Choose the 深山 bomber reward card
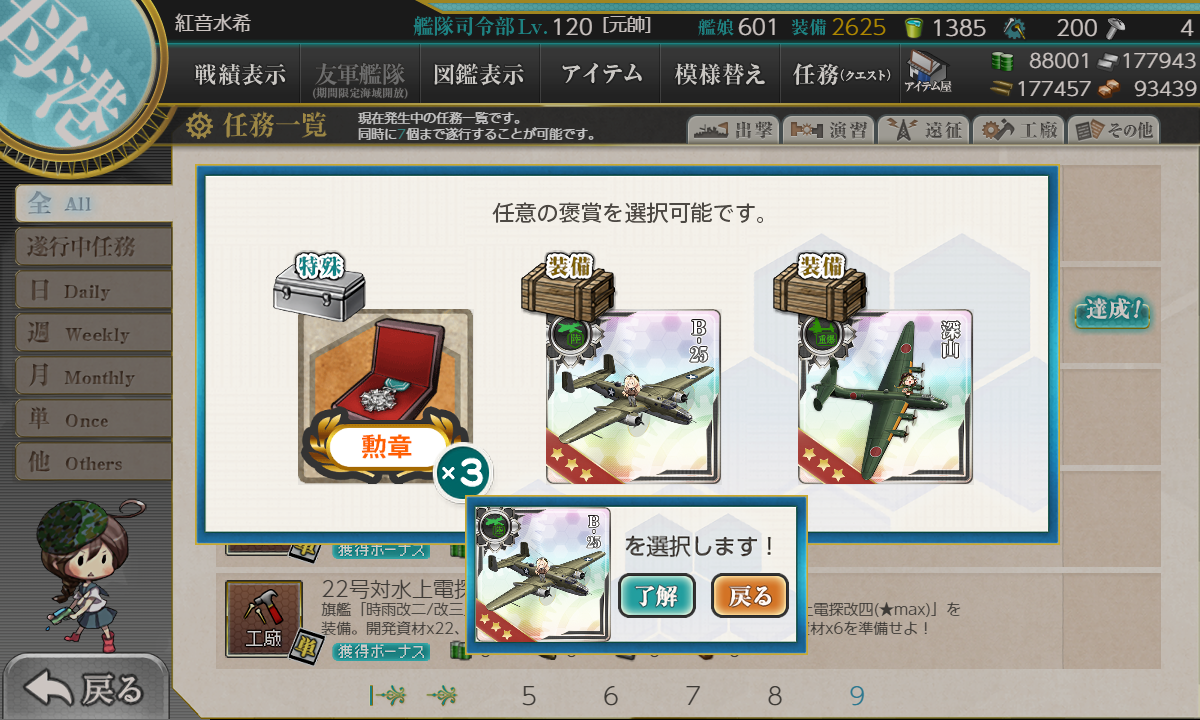The image size is (1200, 720). (885, 396)
